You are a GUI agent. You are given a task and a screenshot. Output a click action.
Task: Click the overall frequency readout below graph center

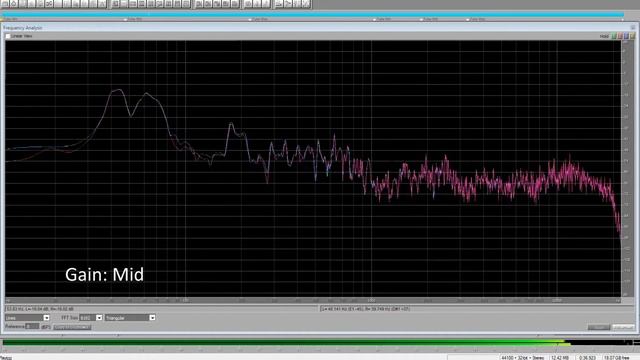[x=366, y=309]
